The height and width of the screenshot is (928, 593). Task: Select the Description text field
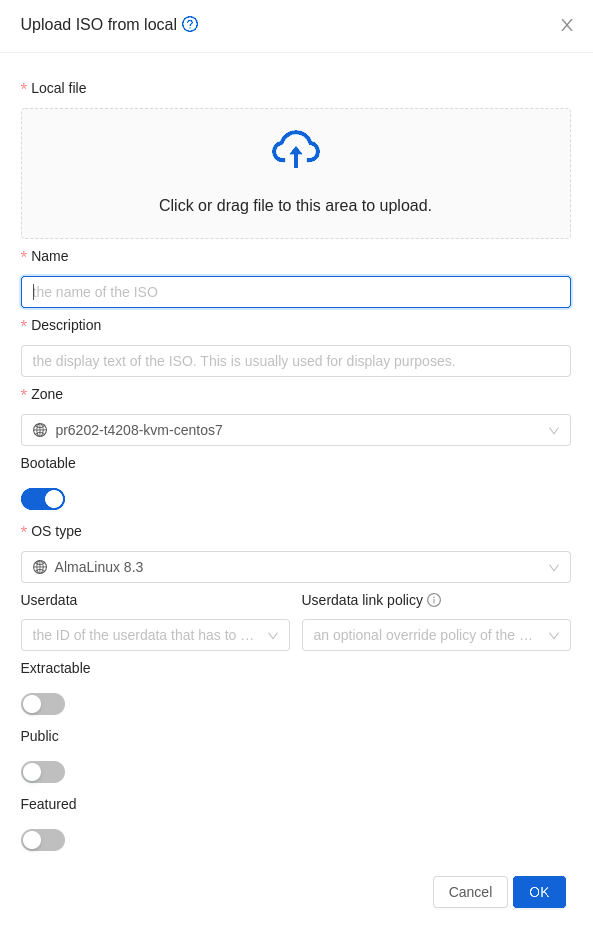[295, 361]
